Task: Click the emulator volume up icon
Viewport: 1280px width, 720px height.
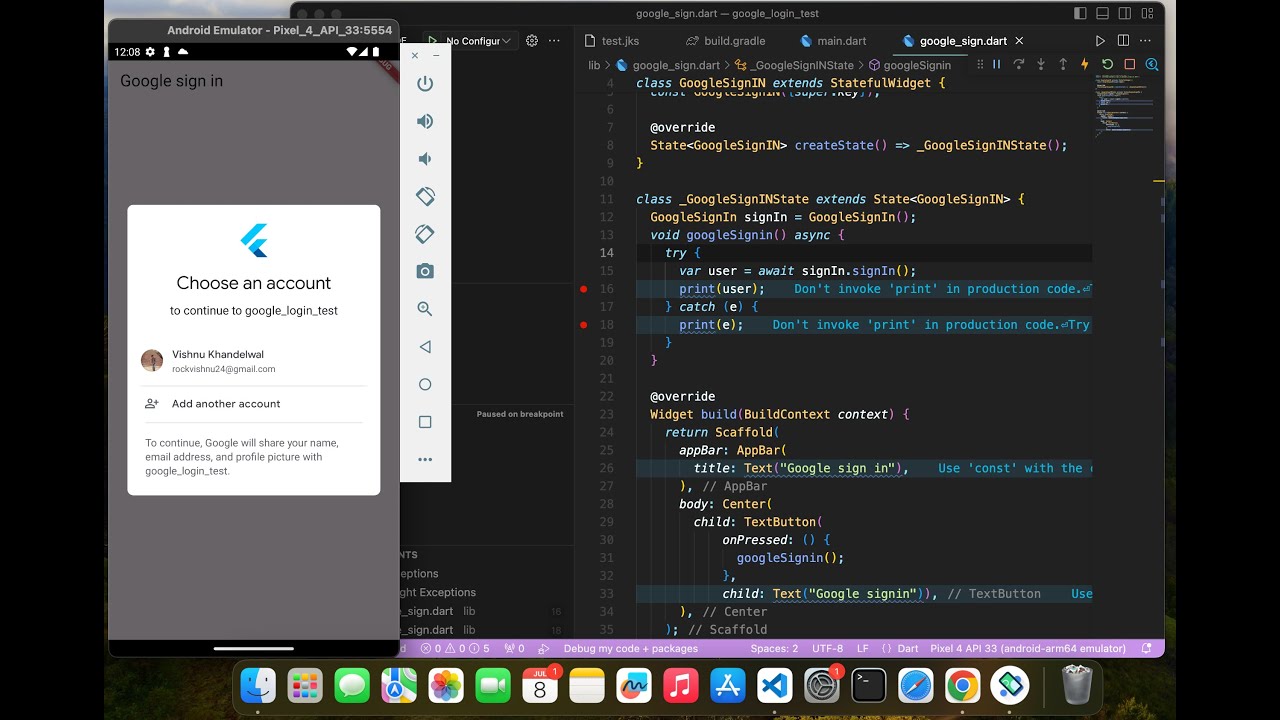Action: [425, 121]
